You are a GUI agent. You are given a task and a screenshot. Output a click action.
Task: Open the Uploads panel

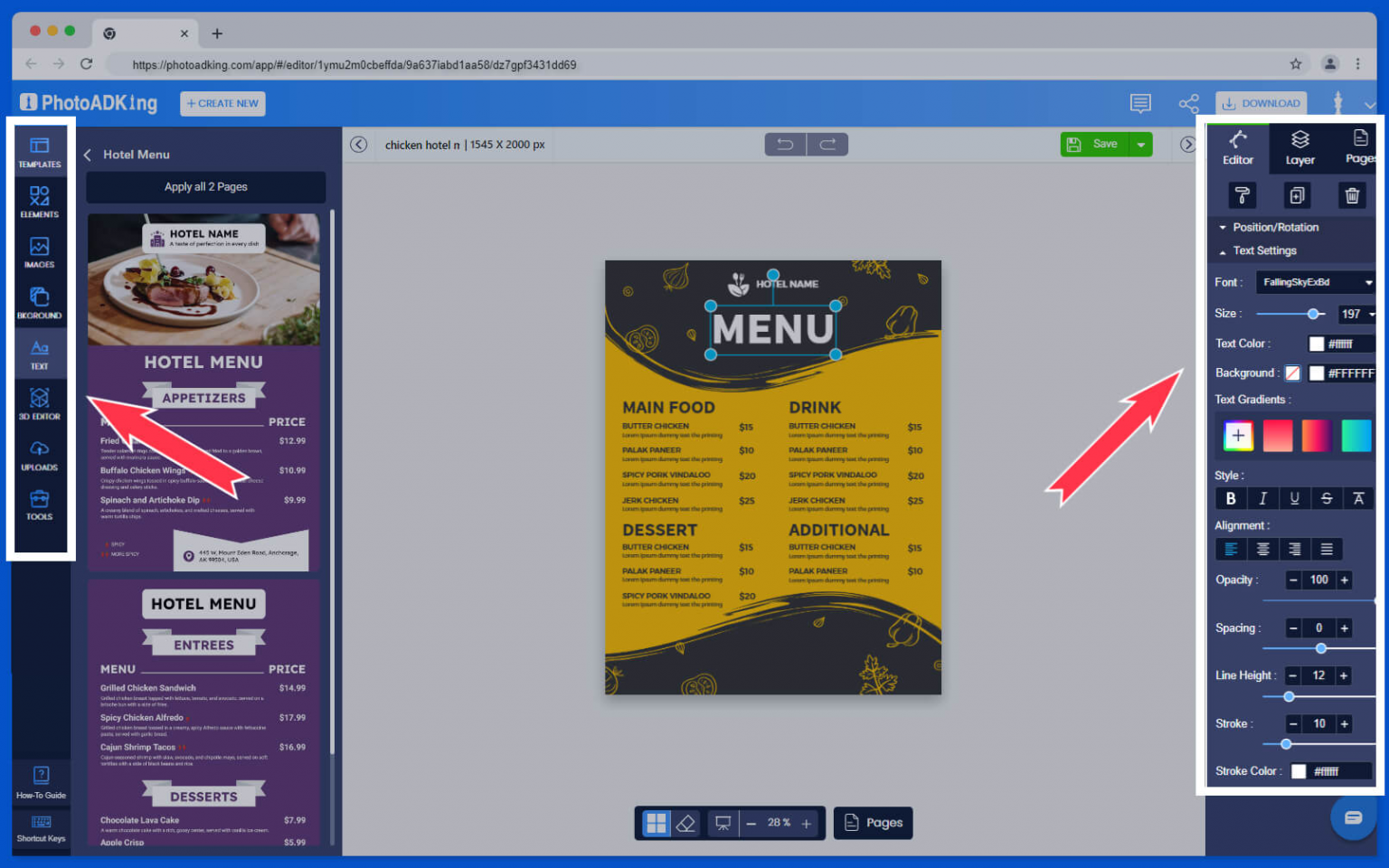point(40,455)
